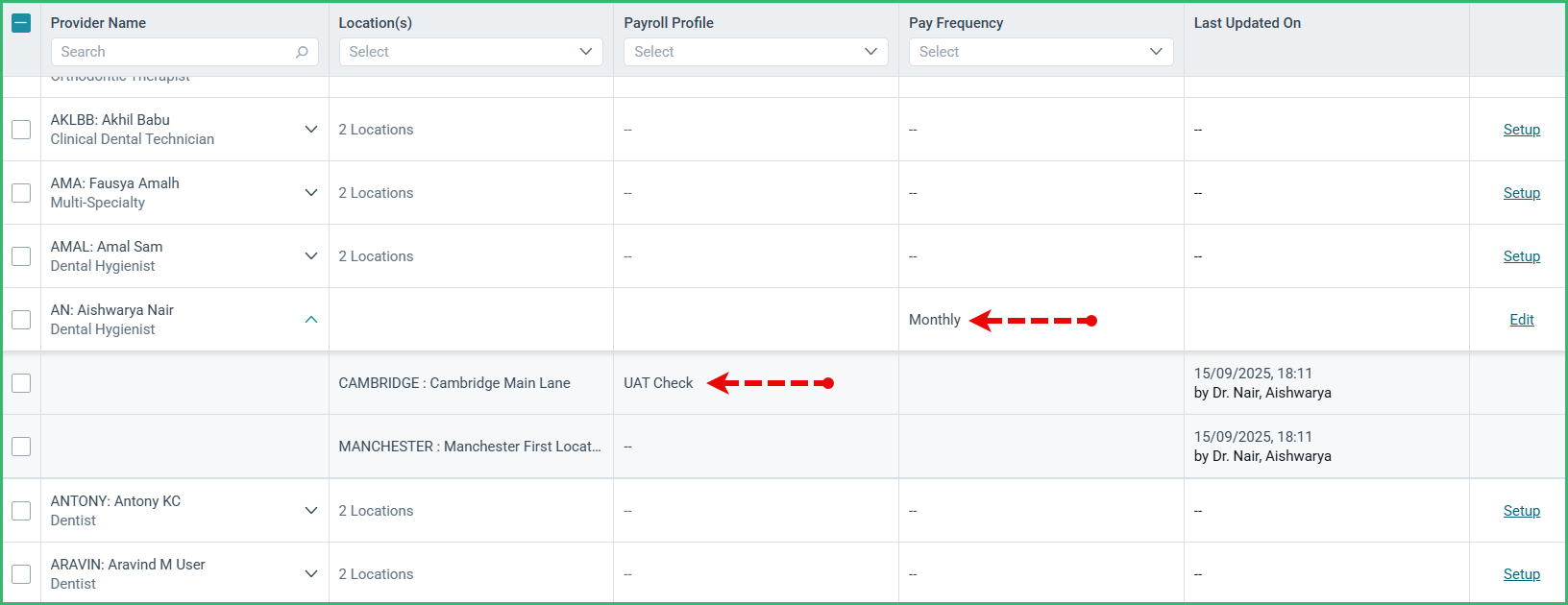Open Setup link for Akhil Babu
1568x605 pixels.
tap(1522, 130)
